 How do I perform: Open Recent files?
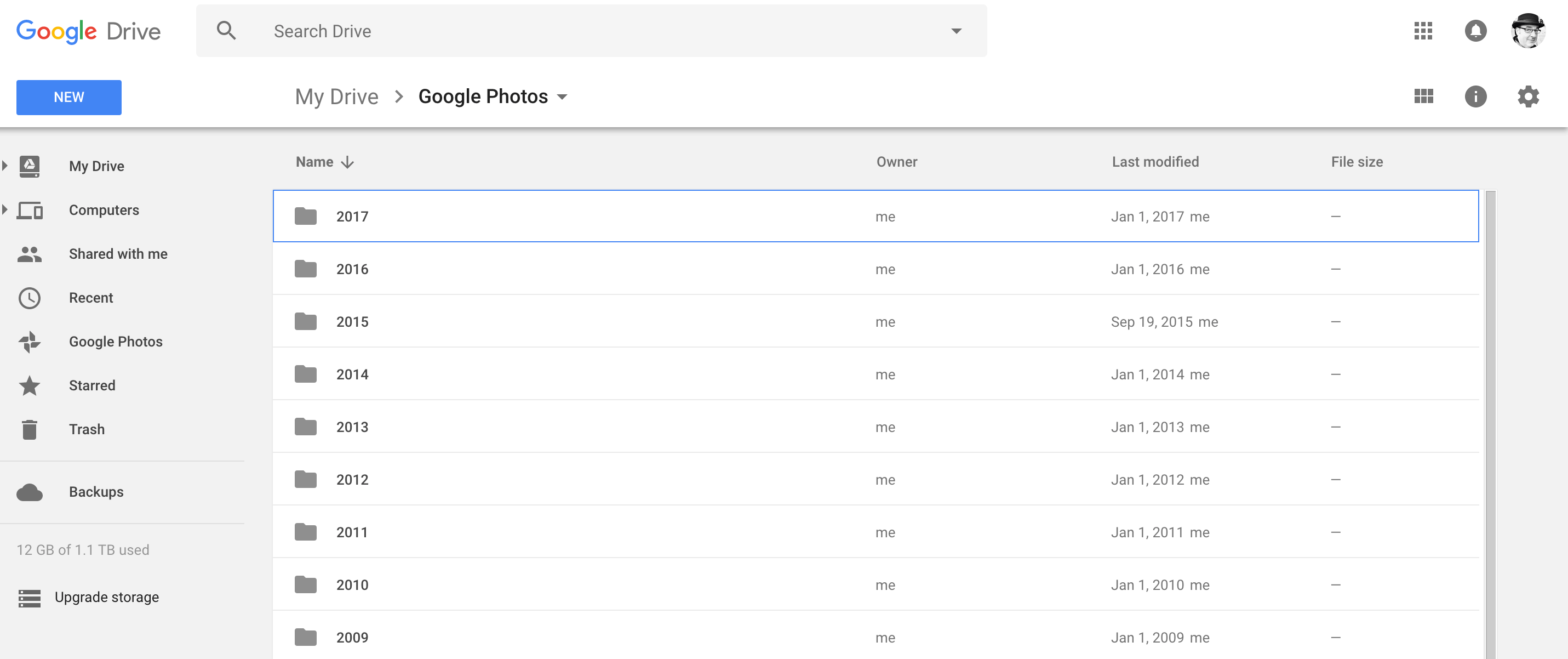tap(91, 298)
